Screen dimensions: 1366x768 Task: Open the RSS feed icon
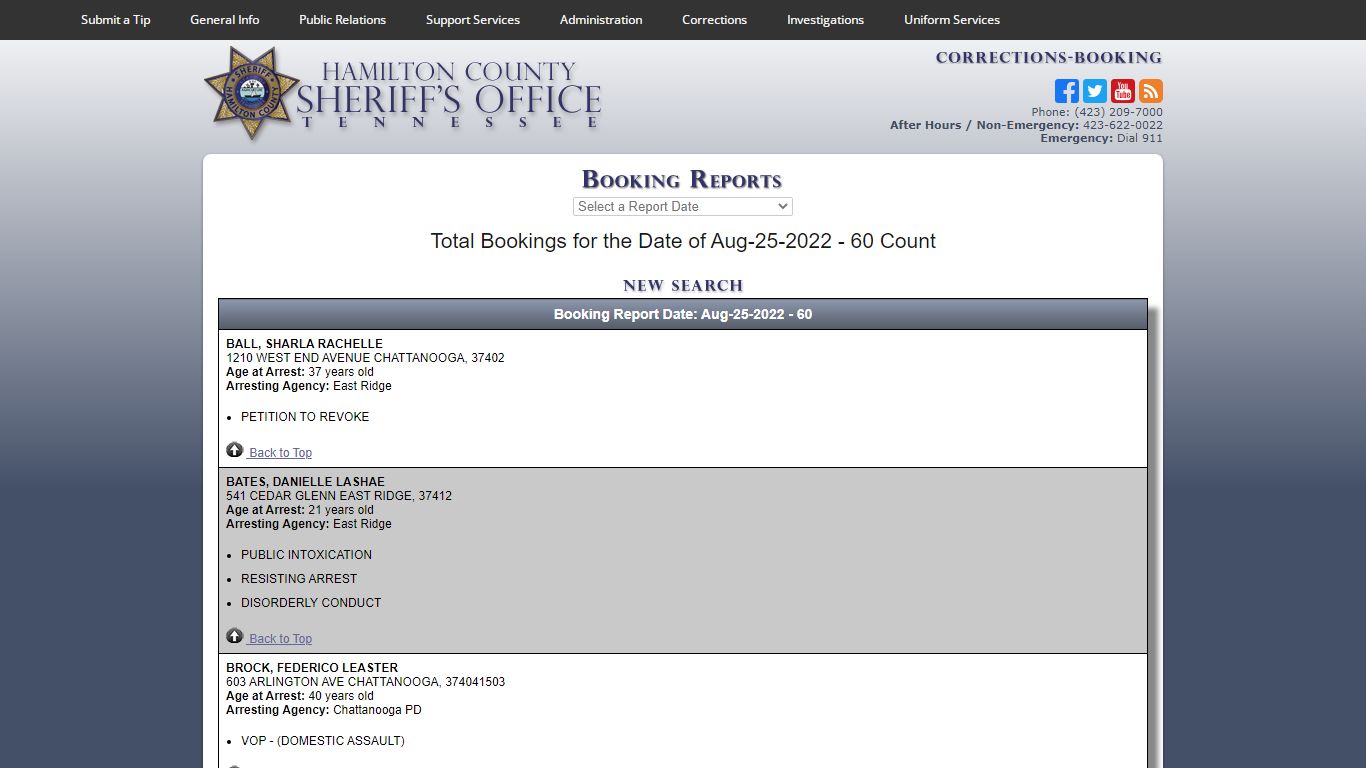[x=1151, y=91]
